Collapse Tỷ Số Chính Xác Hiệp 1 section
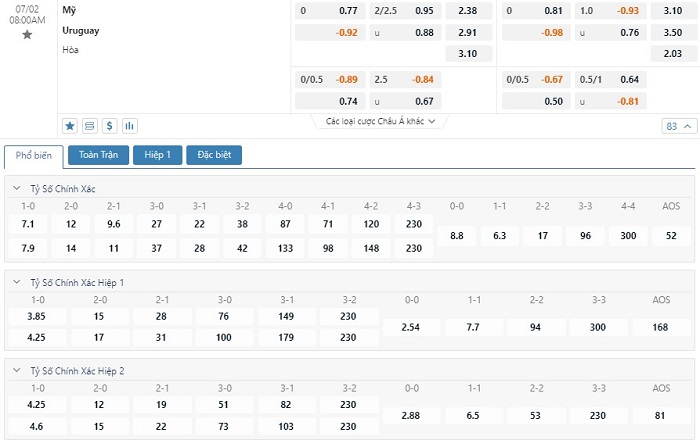 tap(16, 282)
